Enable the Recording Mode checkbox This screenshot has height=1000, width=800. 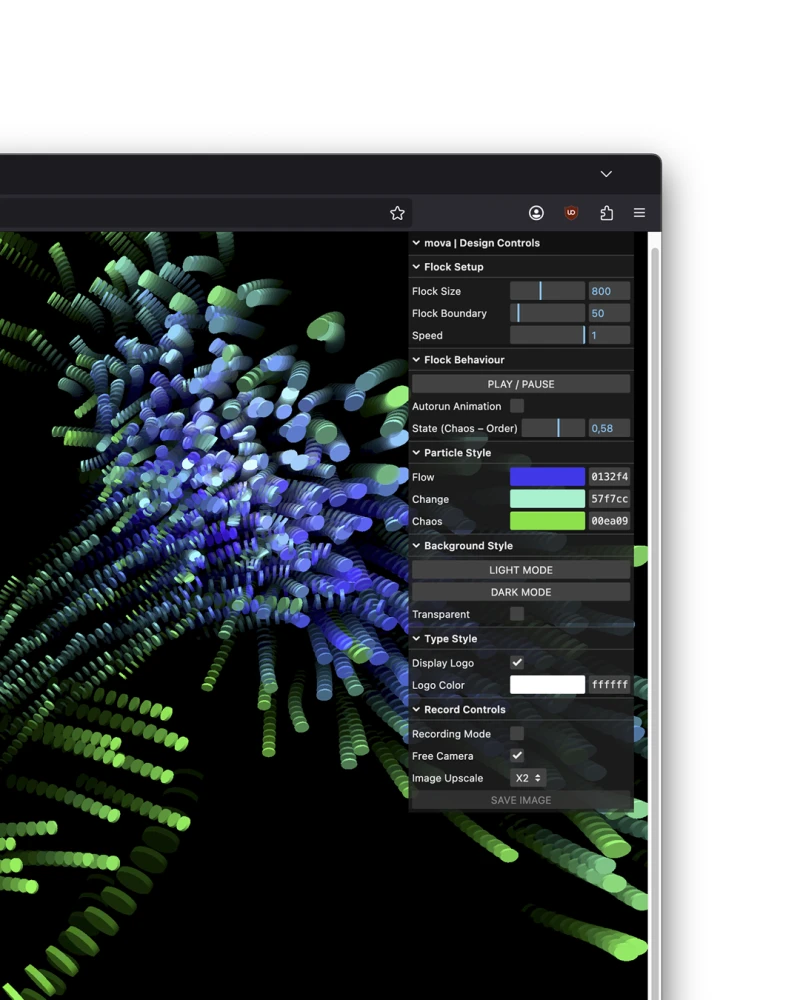517,734
